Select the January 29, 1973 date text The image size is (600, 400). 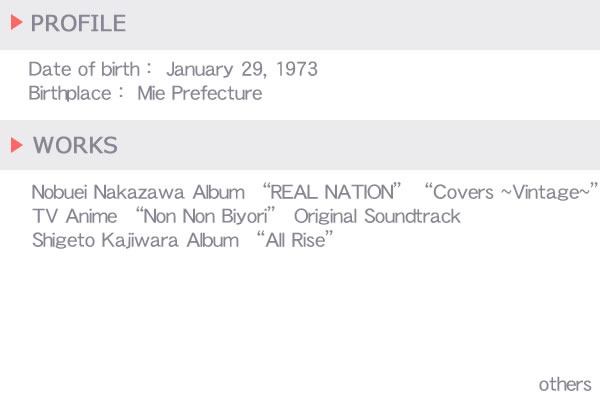242,69
